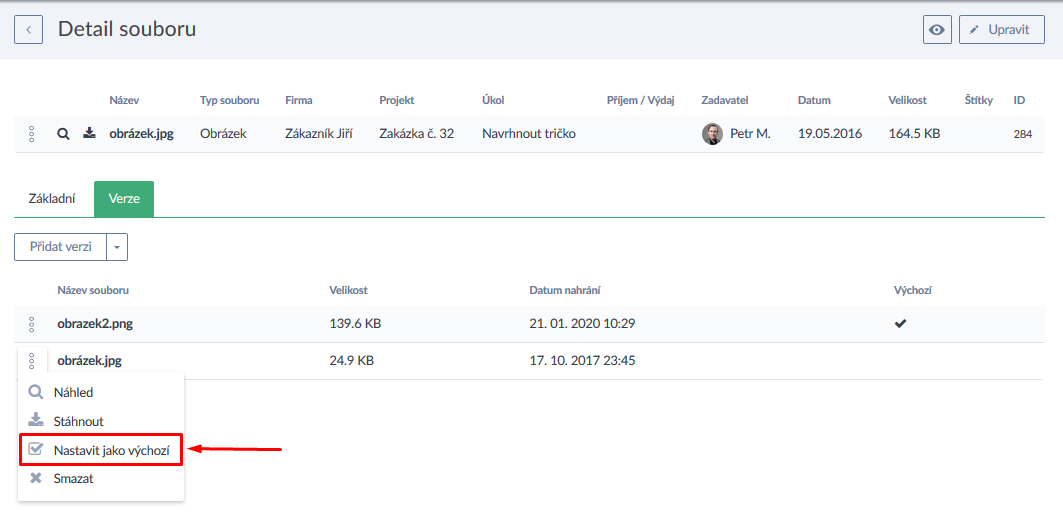Click magnifier preview icon in file row
This screenshot has height=519, width=1063.
[x=63, y=134]
